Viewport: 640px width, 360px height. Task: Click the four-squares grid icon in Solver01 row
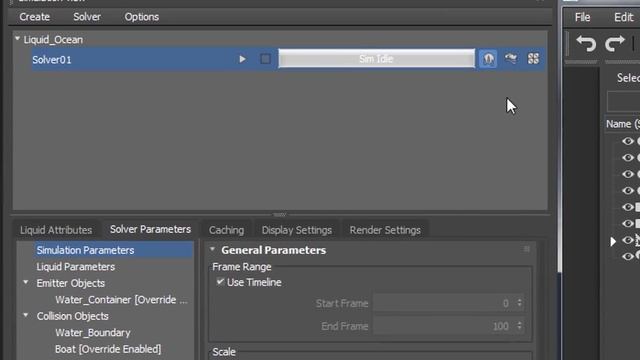533,59
